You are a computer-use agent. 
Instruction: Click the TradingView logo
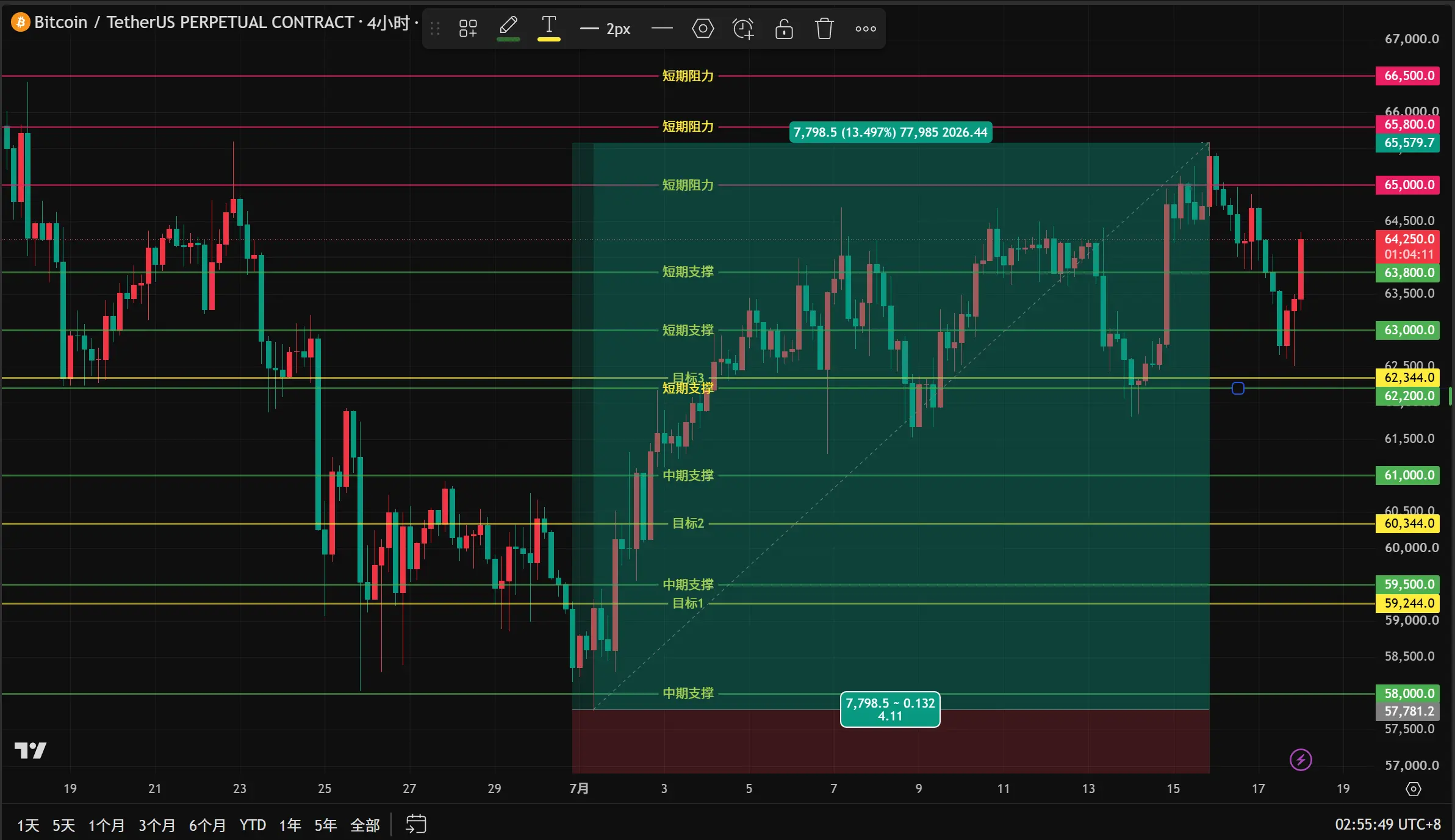31,750
